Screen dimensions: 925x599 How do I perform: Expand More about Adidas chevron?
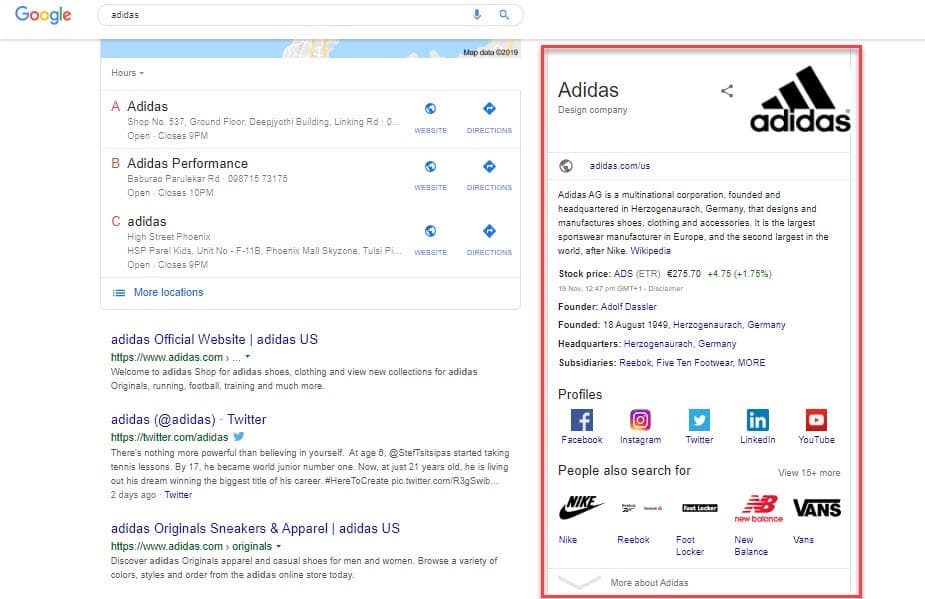[x=579, y=582]
